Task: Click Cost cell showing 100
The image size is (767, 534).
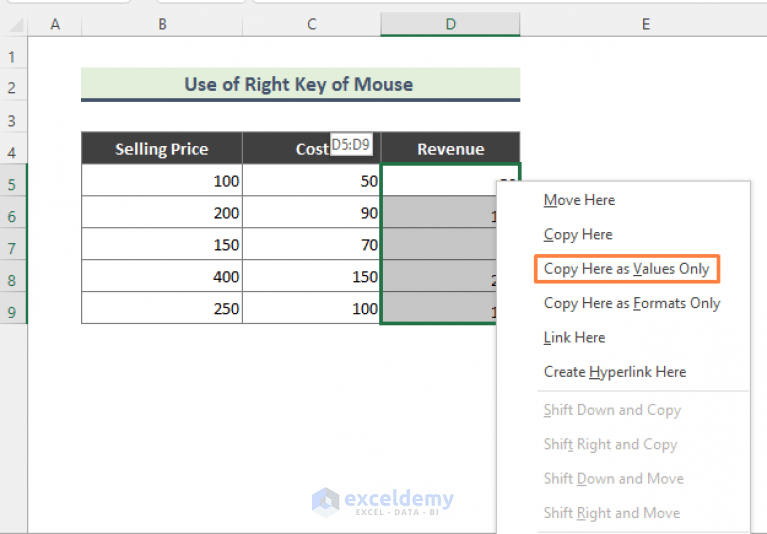Action: point(312,308)
